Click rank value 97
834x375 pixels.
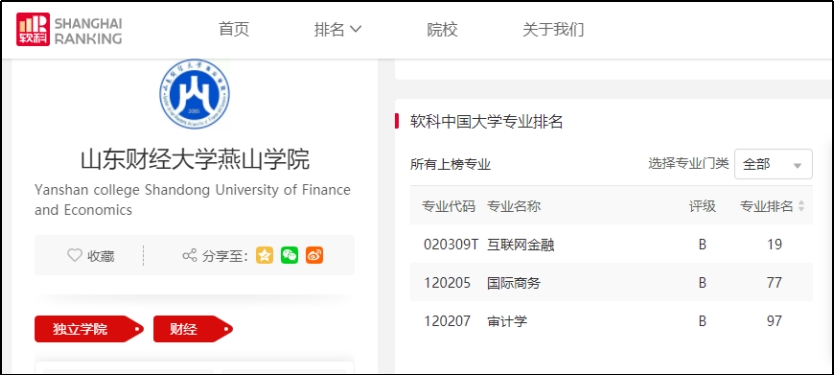pyautogui.click(x=774, y=321)
